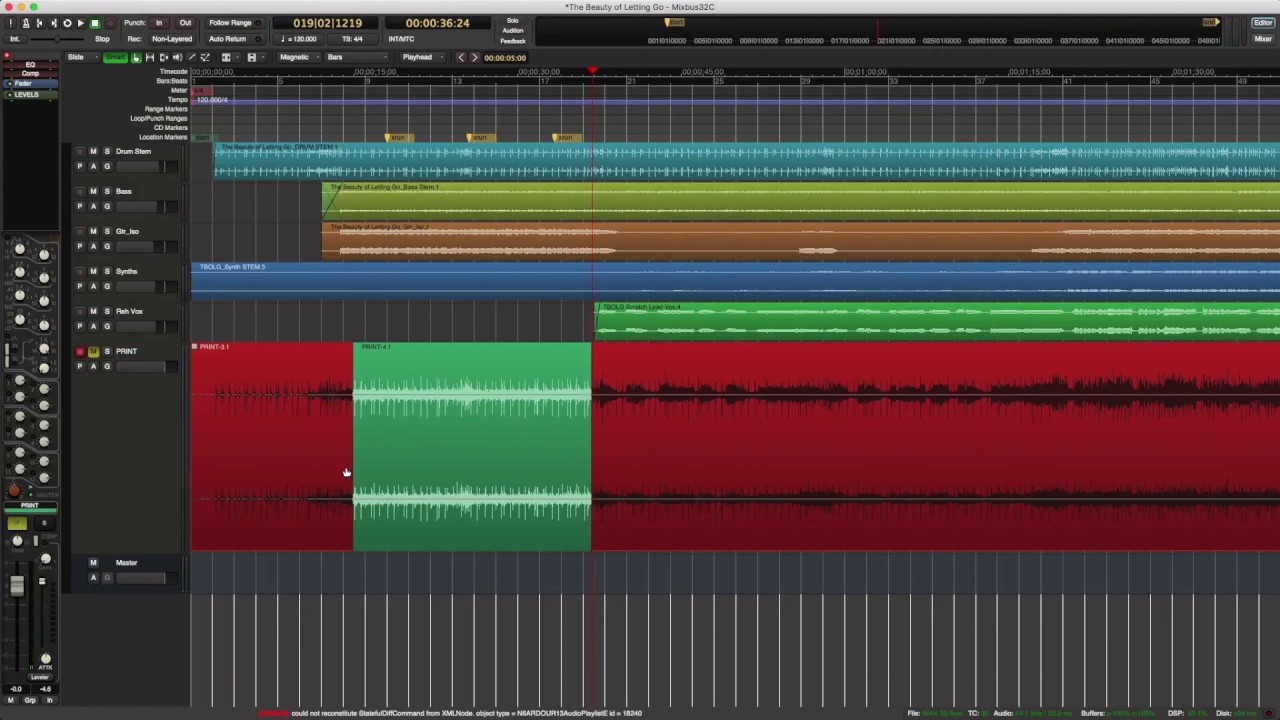Image resolution: width=1280 pixels, height=720 pixels.
Task: Solo the PRINT track
Action: pos(107,351)
